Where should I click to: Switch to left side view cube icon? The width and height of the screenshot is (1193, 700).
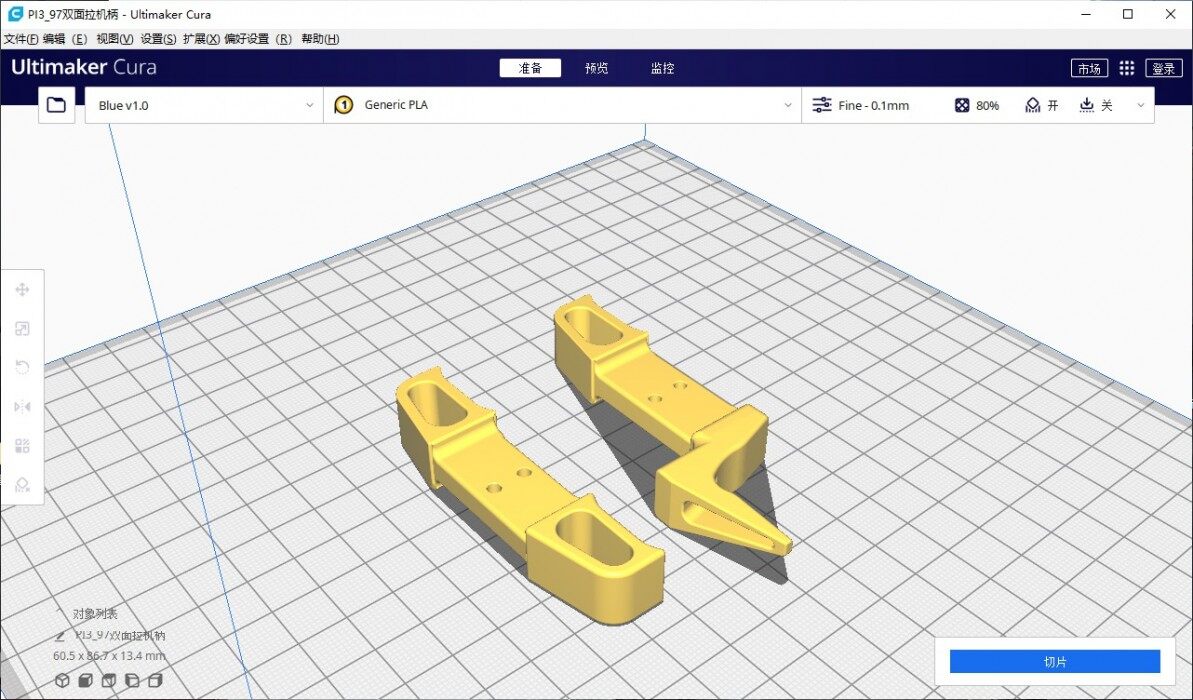pos(132,680)
